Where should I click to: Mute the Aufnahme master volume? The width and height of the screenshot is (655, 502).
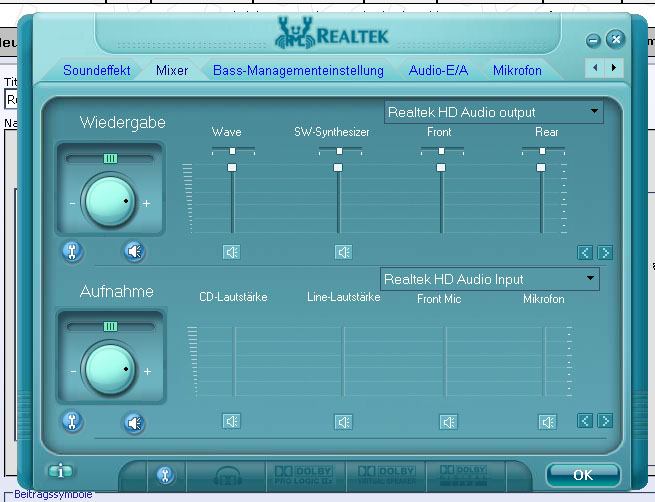[135, 423]
